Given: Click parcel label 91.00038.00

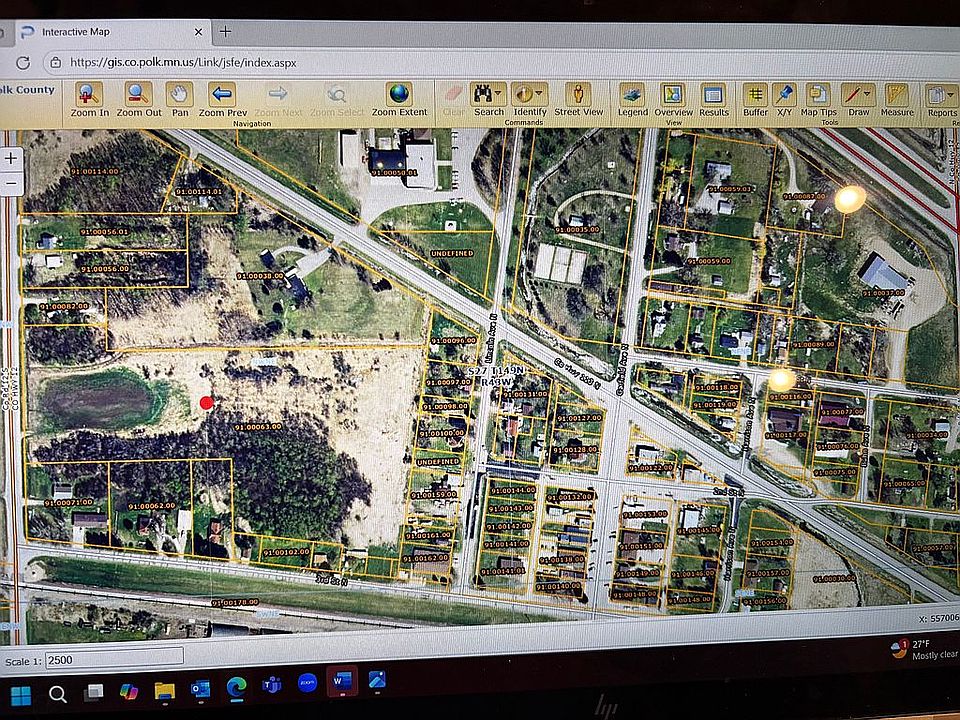Looking at the screenshot, I should click(260, 276).
